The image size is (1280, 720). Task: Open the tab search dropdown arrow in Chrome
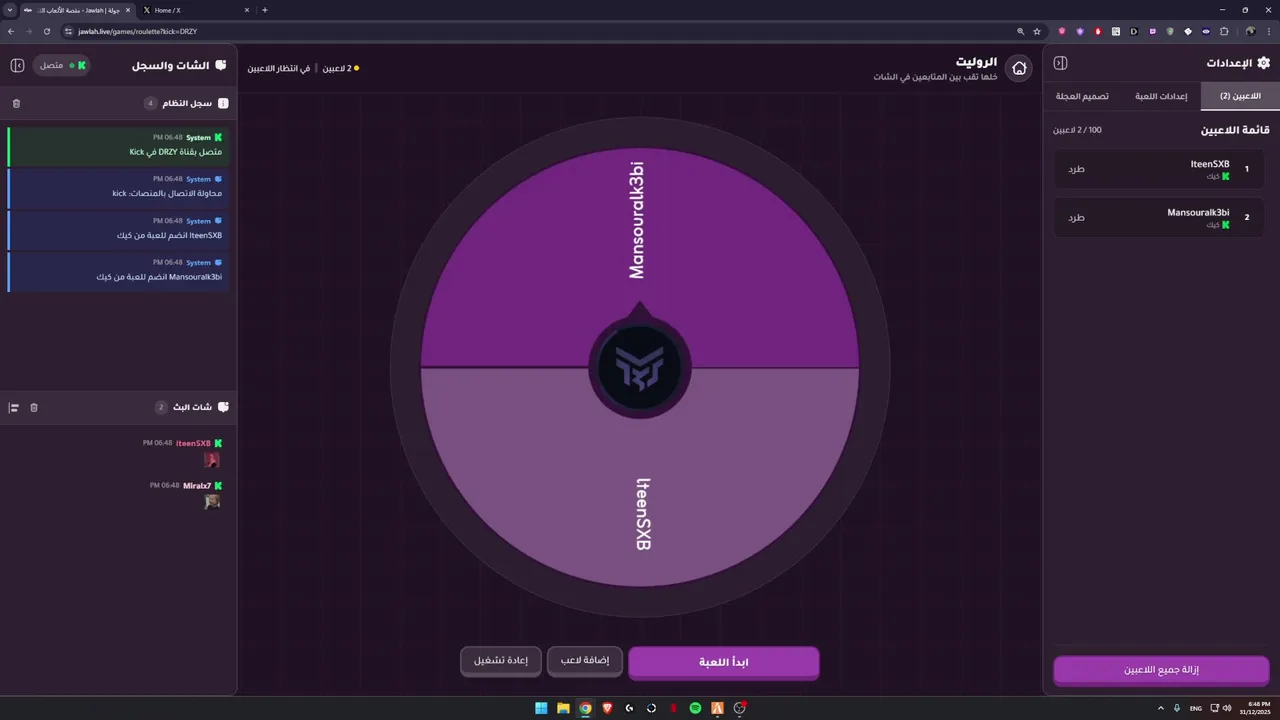point(10,10)
